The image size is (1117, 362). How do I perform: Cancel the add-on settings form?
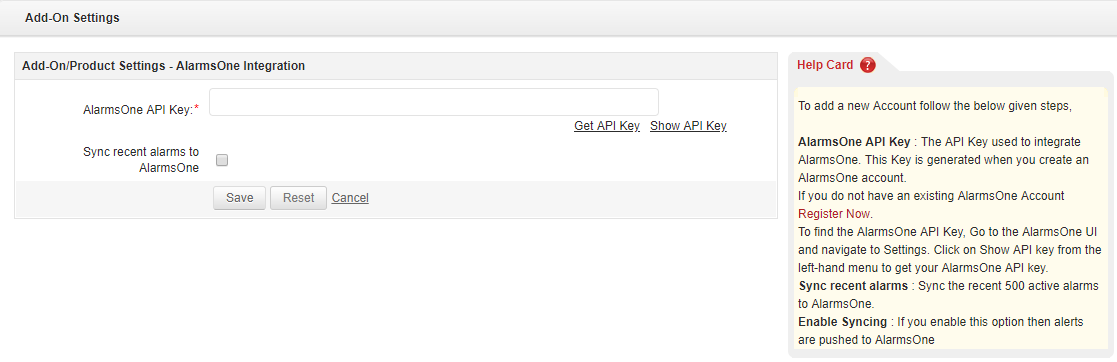click(x=350, y=198)
